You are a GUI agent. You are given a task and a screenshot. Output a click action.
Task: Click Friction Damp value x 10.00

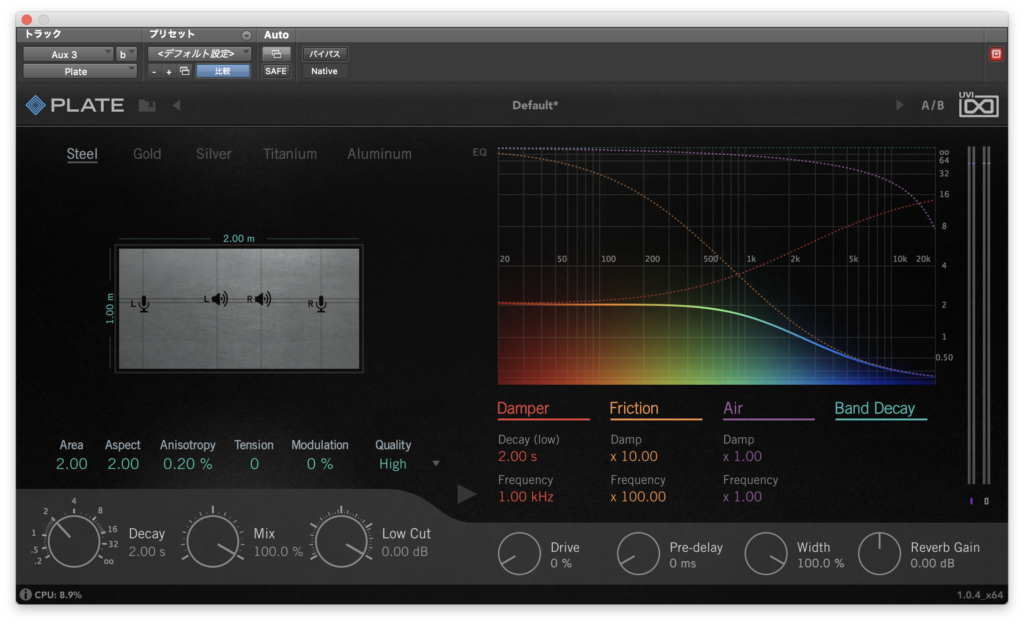[634, 456]
